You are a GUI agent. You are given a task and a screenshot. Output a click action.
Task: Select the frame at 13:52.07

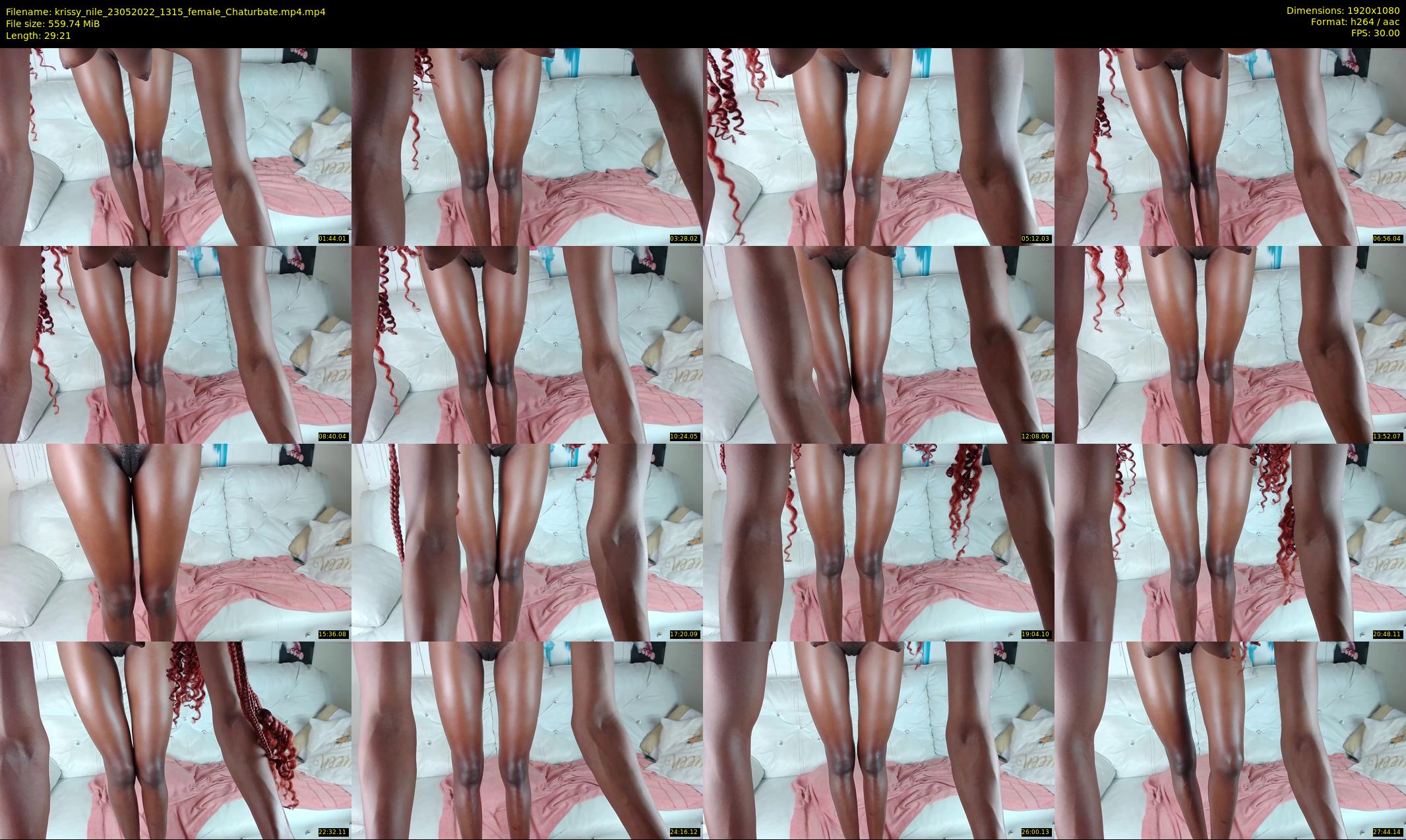(1230, 344)
